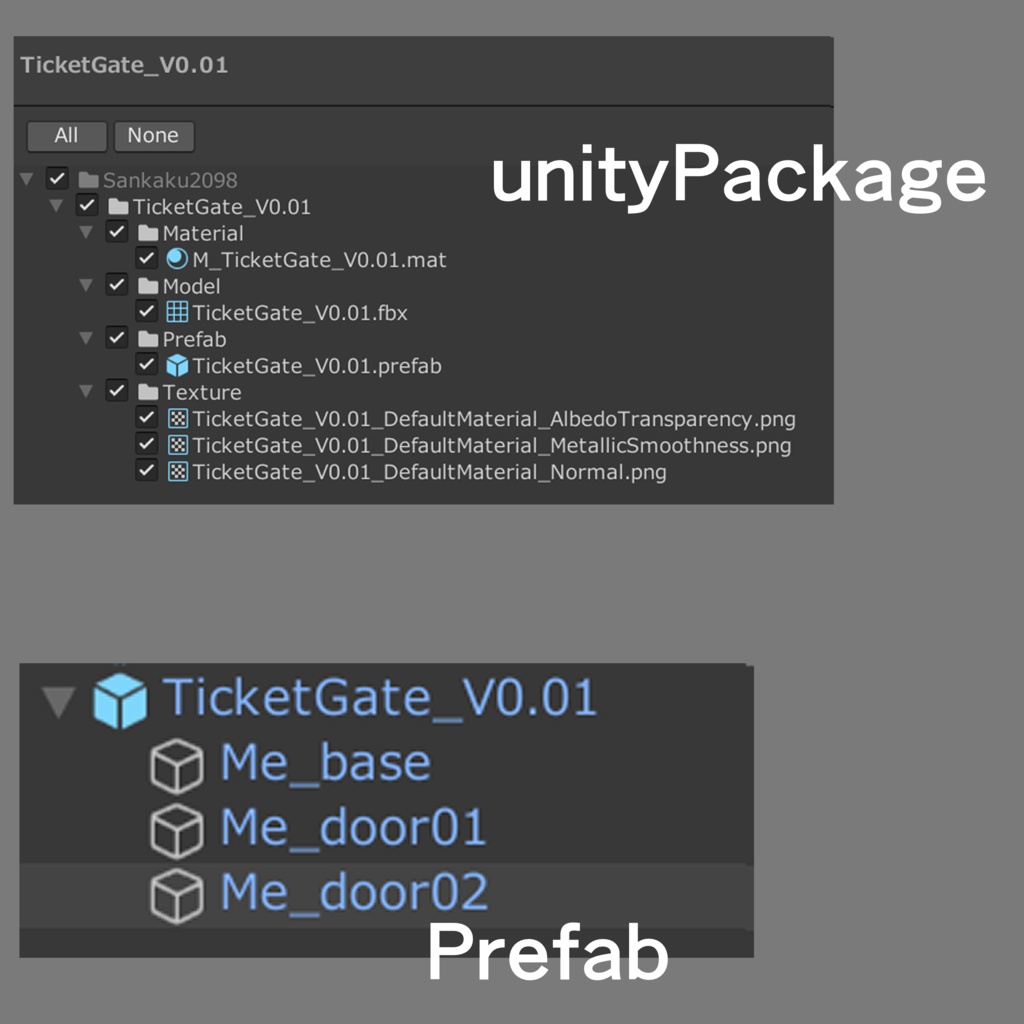Viewport: 1024px width, 1024px height.
Task: Toggle the Sankaku2098 root folder checkbox
Action: (x=57, y=179)
